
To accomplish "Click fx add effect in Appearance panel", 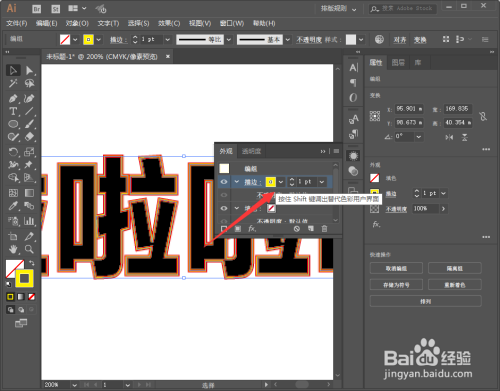I will pos(252,228).
